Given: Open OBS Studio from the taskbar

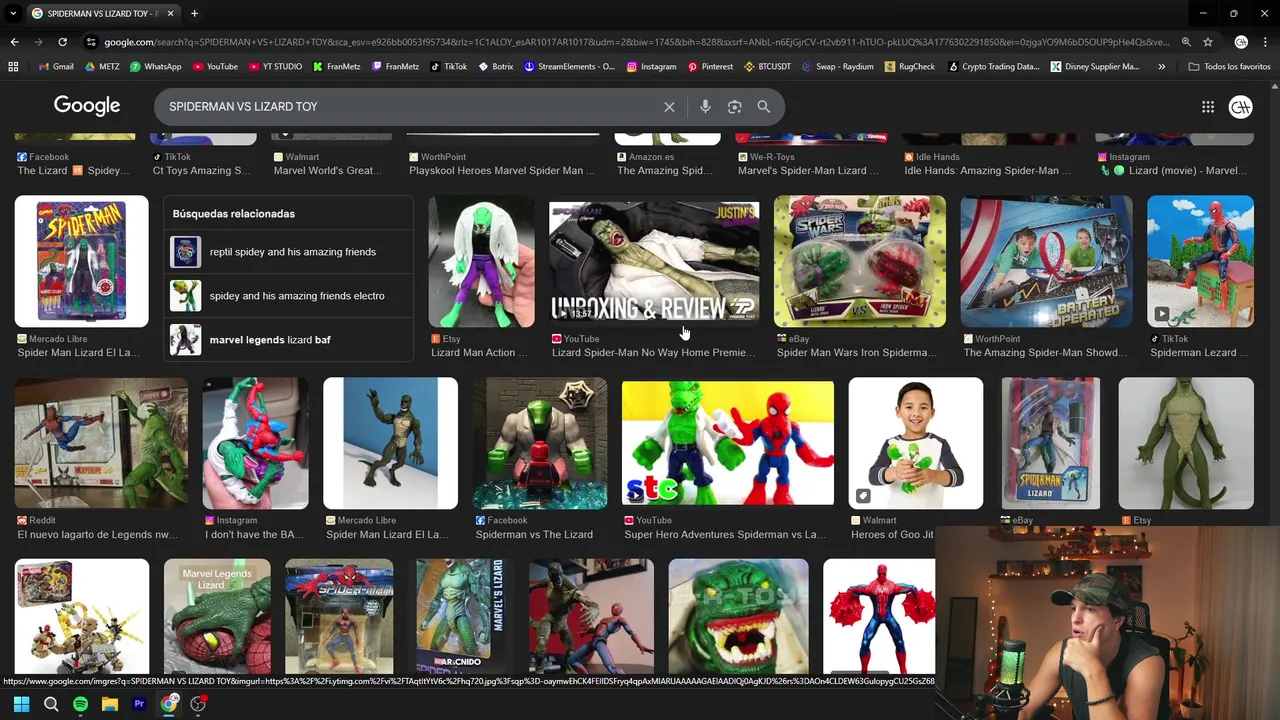Looking at the screenshot, I should pos(198,704).
